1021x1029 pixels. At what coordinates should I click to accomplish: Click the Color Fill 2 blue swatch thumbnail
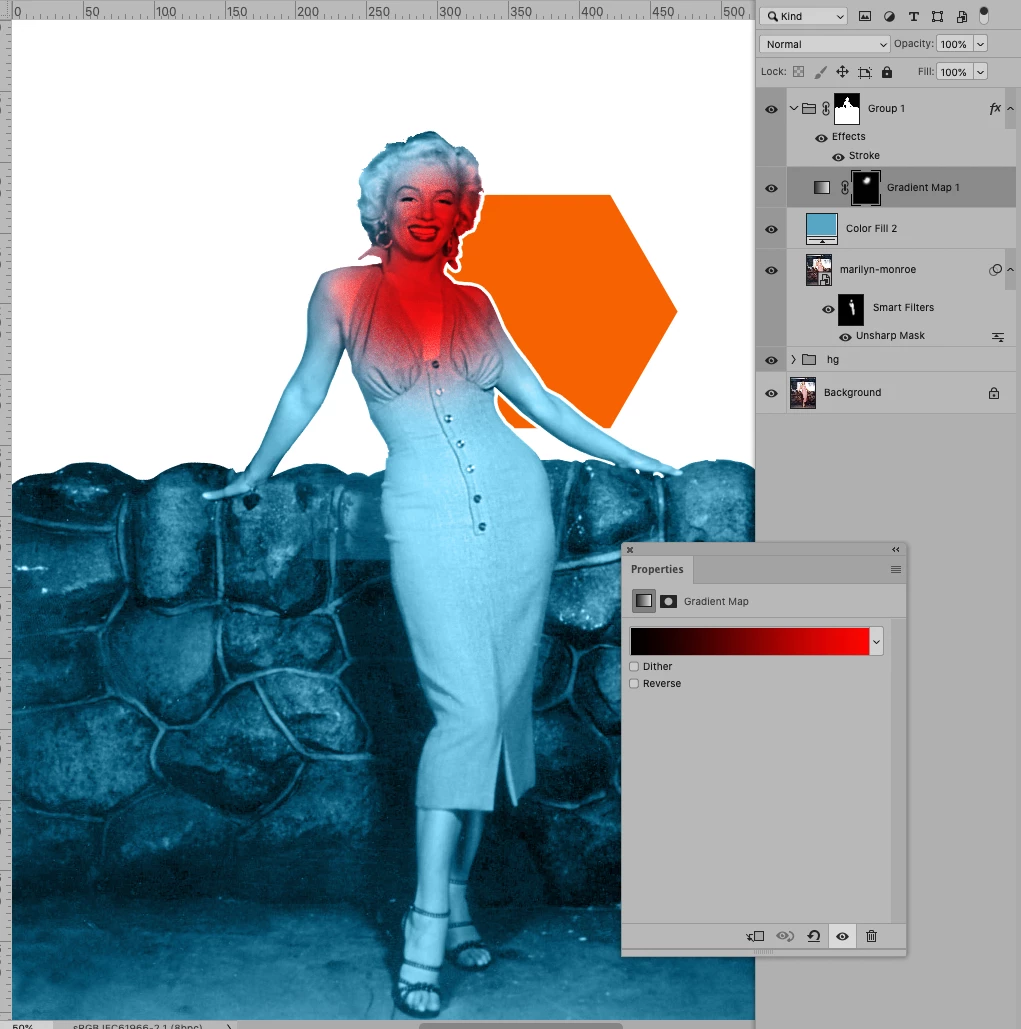tap(822, 228)
